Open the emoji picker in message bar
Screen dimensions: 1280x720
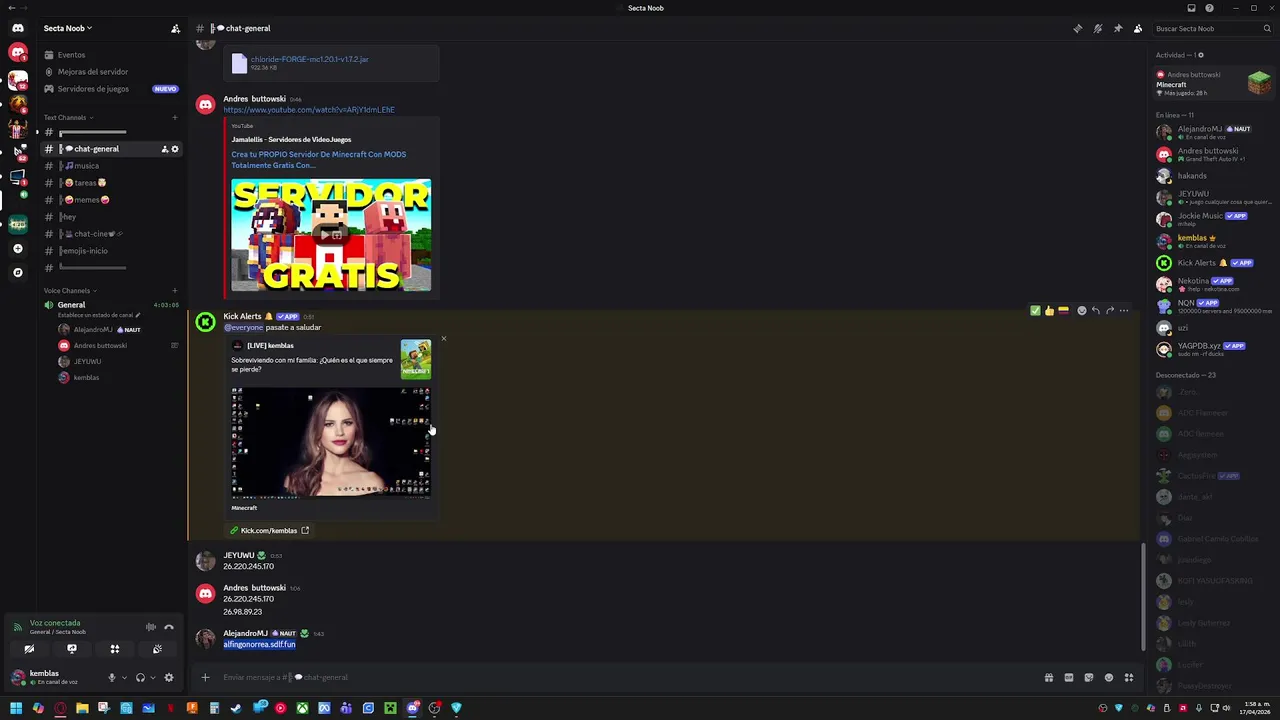click(1109, 677)
